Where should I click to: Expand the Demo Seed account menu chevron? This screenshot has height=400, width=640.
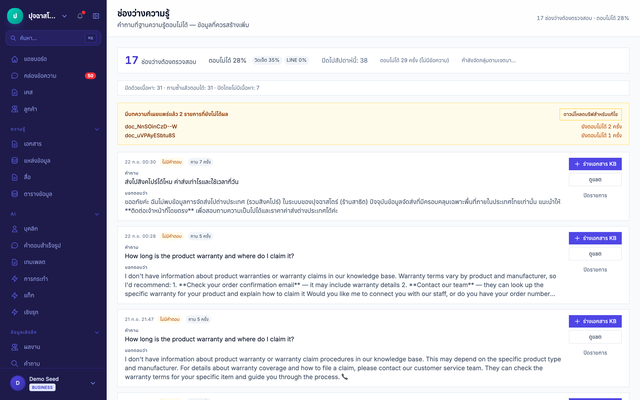pyautogui.click(x=93, y=383)
